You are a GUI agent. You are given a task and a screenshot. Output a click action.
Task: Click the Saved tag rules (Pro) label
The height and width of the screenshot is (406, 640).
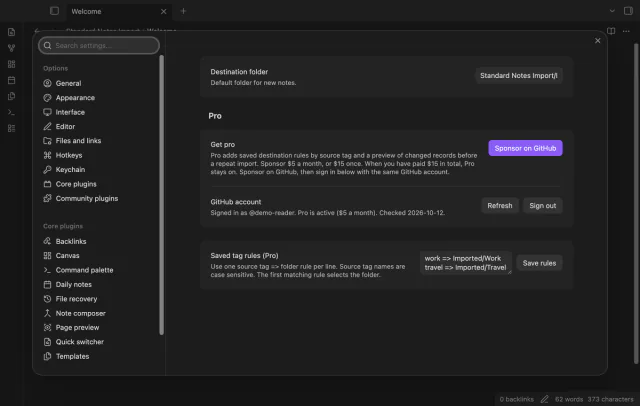(244, 255)
